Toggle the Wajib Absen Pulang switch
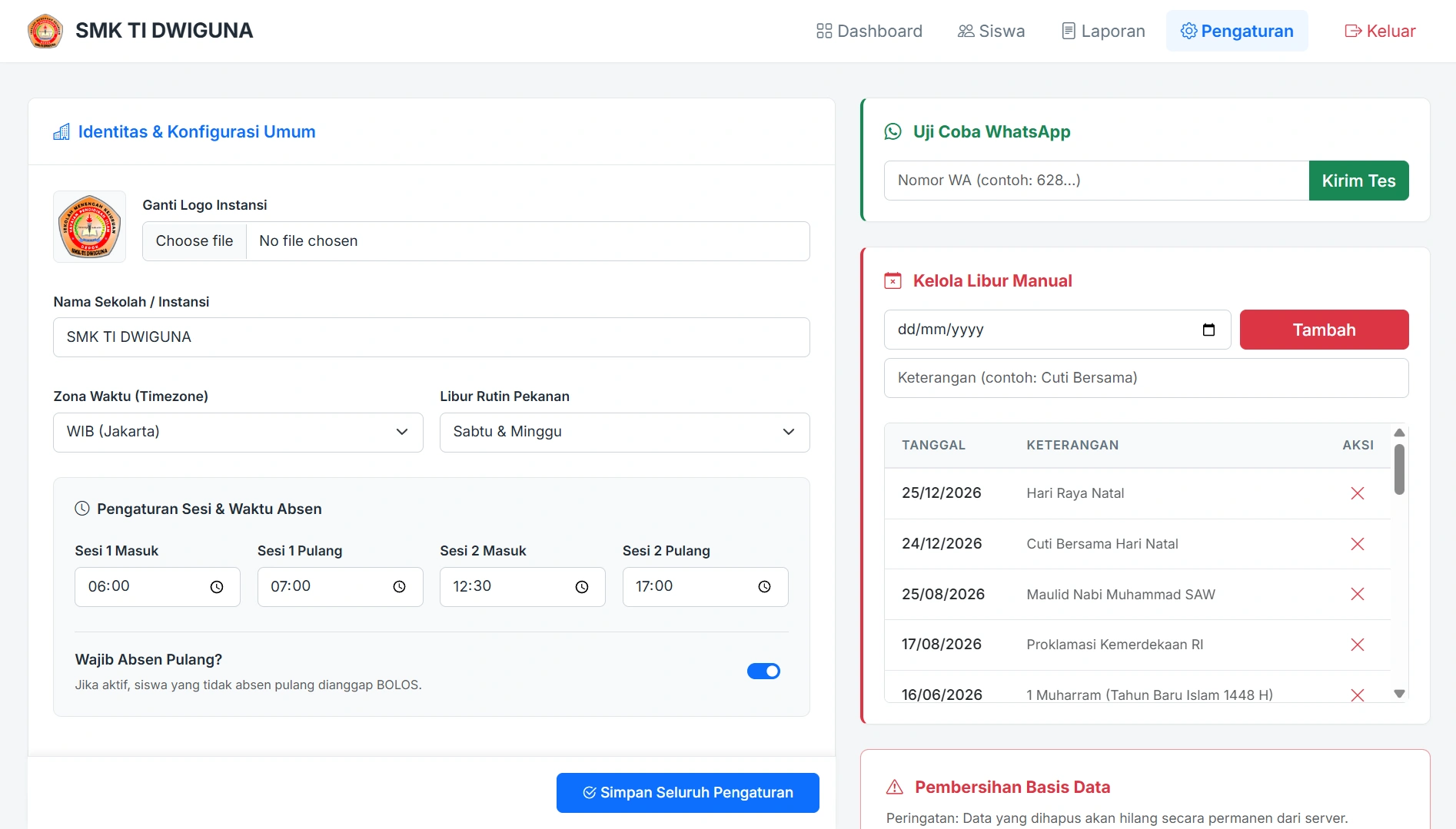Image resolution: width=1456 pixels, height=829 pixels. (x=763, y=671)
